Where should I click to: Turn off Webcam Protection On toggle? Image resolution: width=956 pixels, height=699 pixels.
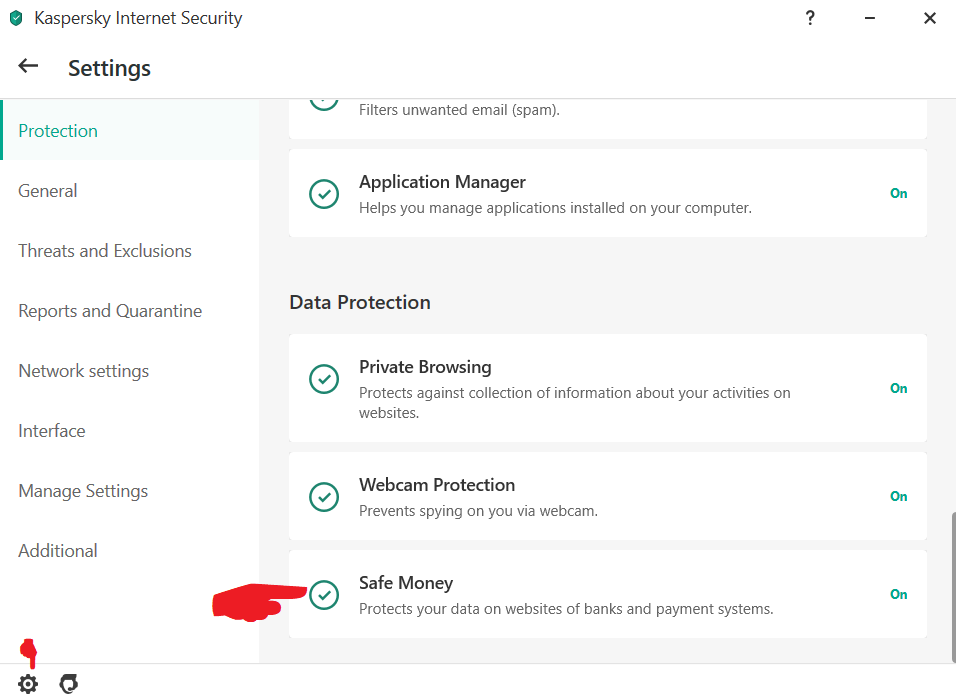[x=898, y=496]
